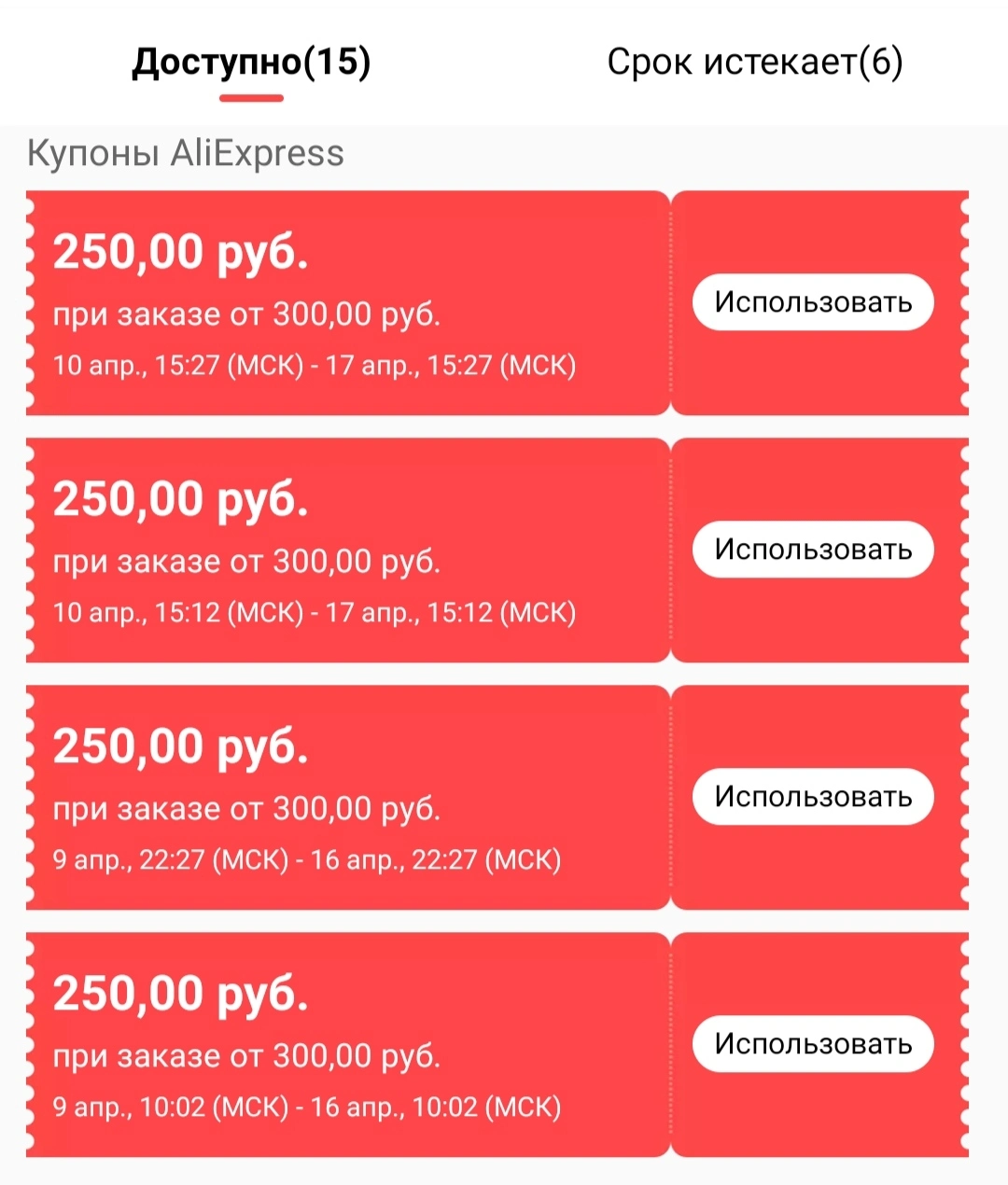This screenshot has width=1008, height=1185.
Task: Tap Использовать on the 15:27 coupon
Action: [x=813, y=301]
